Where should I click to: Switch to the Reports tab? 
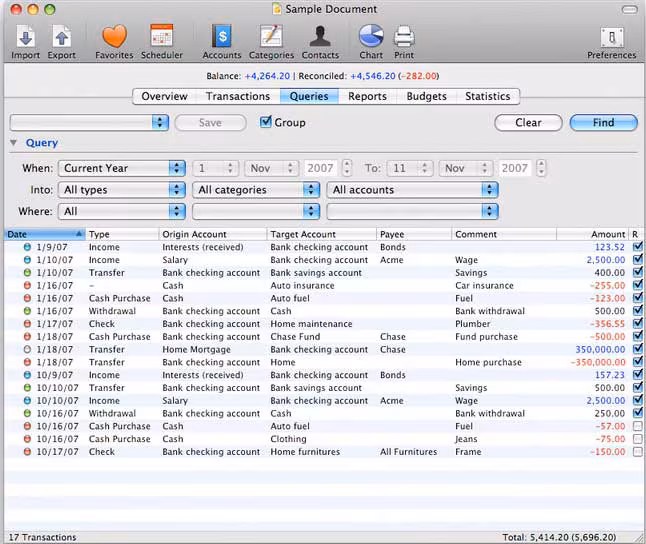pos(367,97)
